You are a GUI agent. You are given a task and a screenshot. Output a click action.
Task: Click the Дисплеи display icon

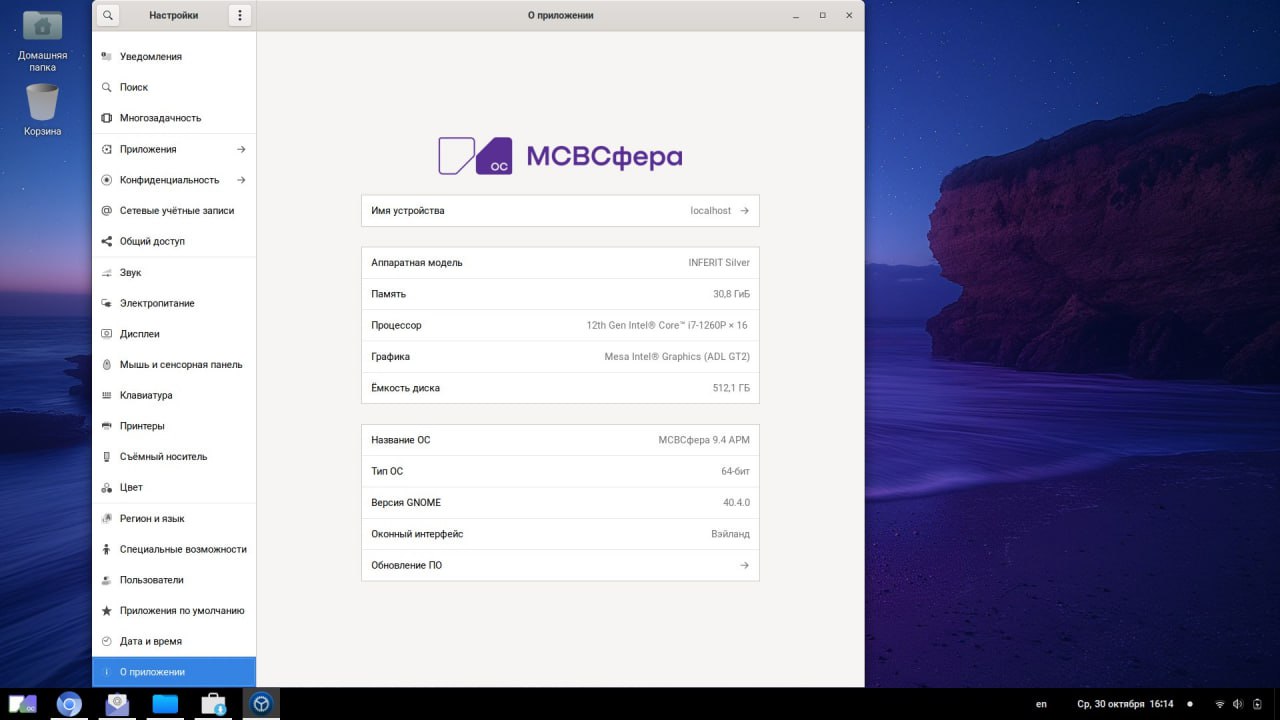tap(106, 334)
